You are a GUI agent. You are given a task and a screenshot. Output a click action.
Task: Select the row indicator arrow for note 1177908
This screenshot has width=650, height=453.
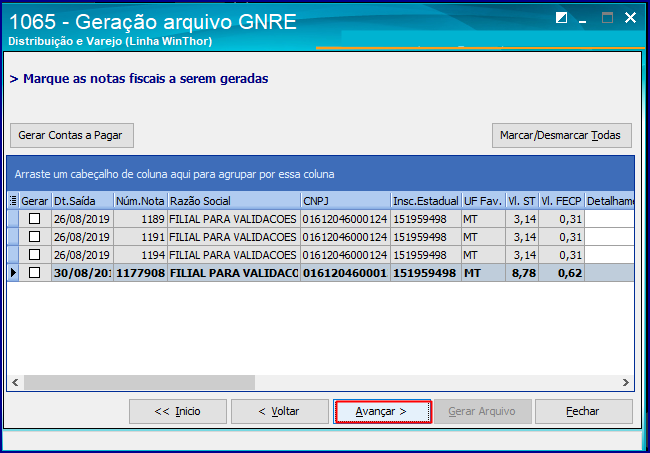tap(13, 273)
